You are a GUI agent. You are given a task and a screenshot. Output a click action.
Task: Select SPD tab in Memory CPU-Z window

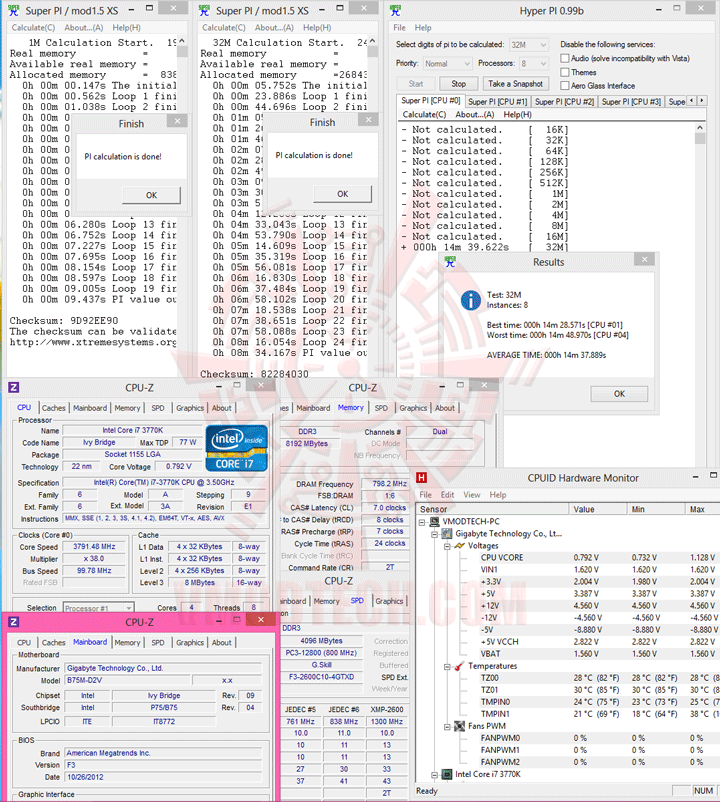pos(381,408)
